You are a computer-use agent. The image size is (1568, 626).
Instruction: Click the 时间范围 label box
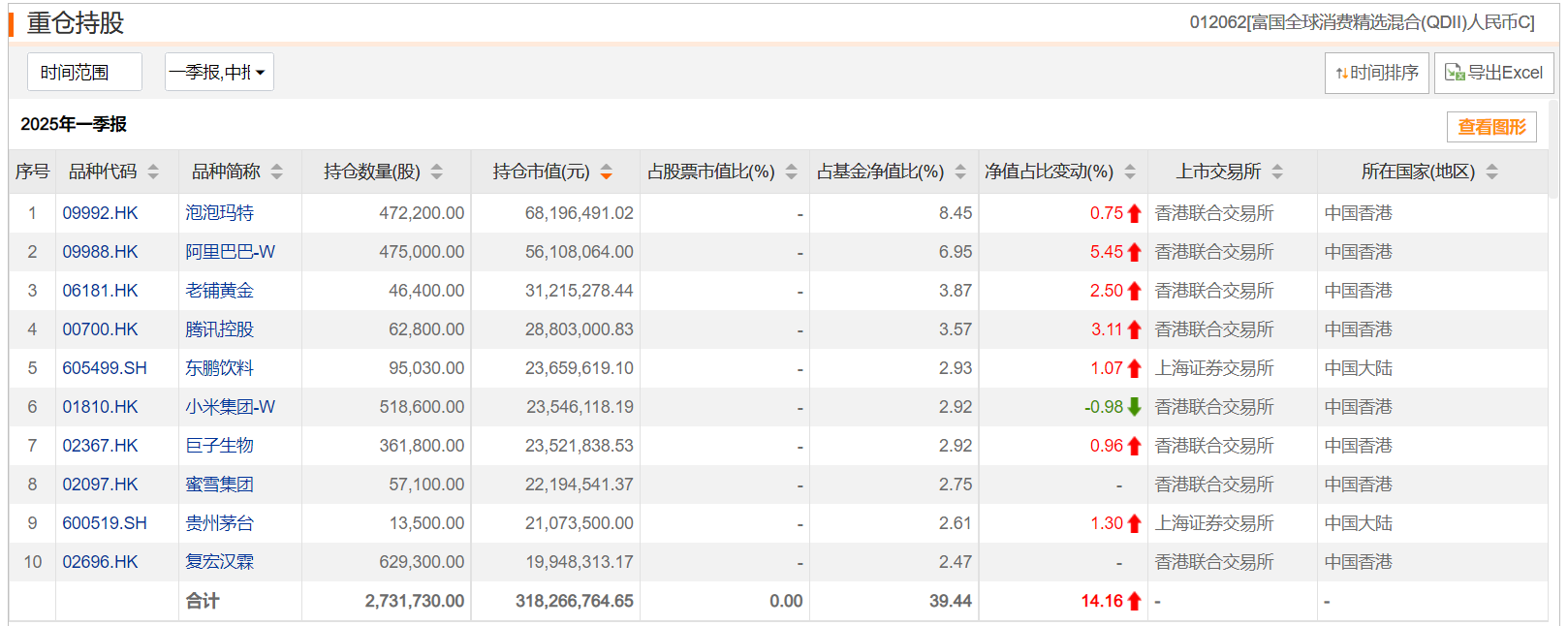coord(84,72)
